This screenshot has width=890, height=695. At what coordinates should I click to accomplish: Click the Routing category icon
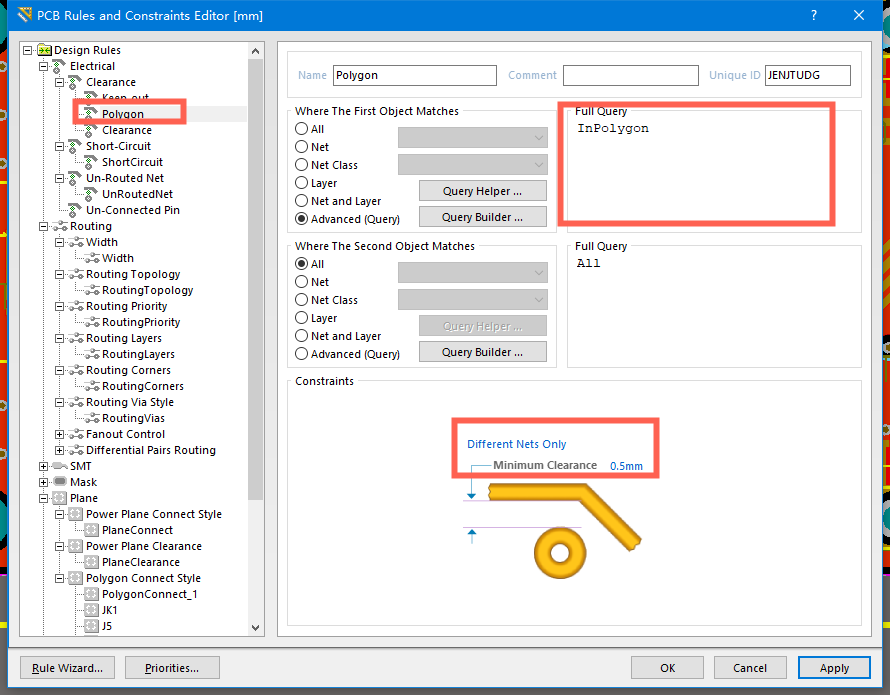coord(60,226)
